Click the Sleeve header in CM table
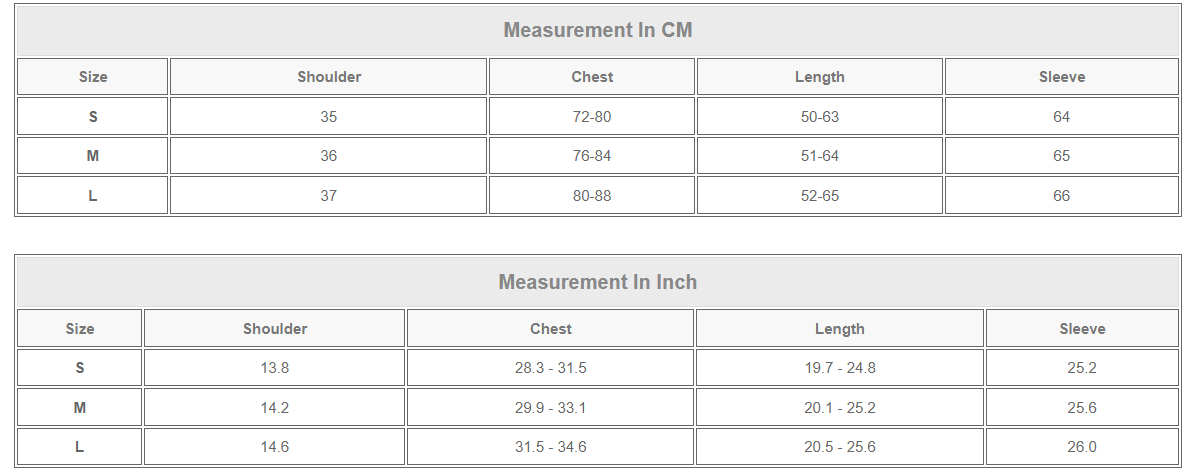The width and height of the screenshot is (1188, 470). (1061, 77)
